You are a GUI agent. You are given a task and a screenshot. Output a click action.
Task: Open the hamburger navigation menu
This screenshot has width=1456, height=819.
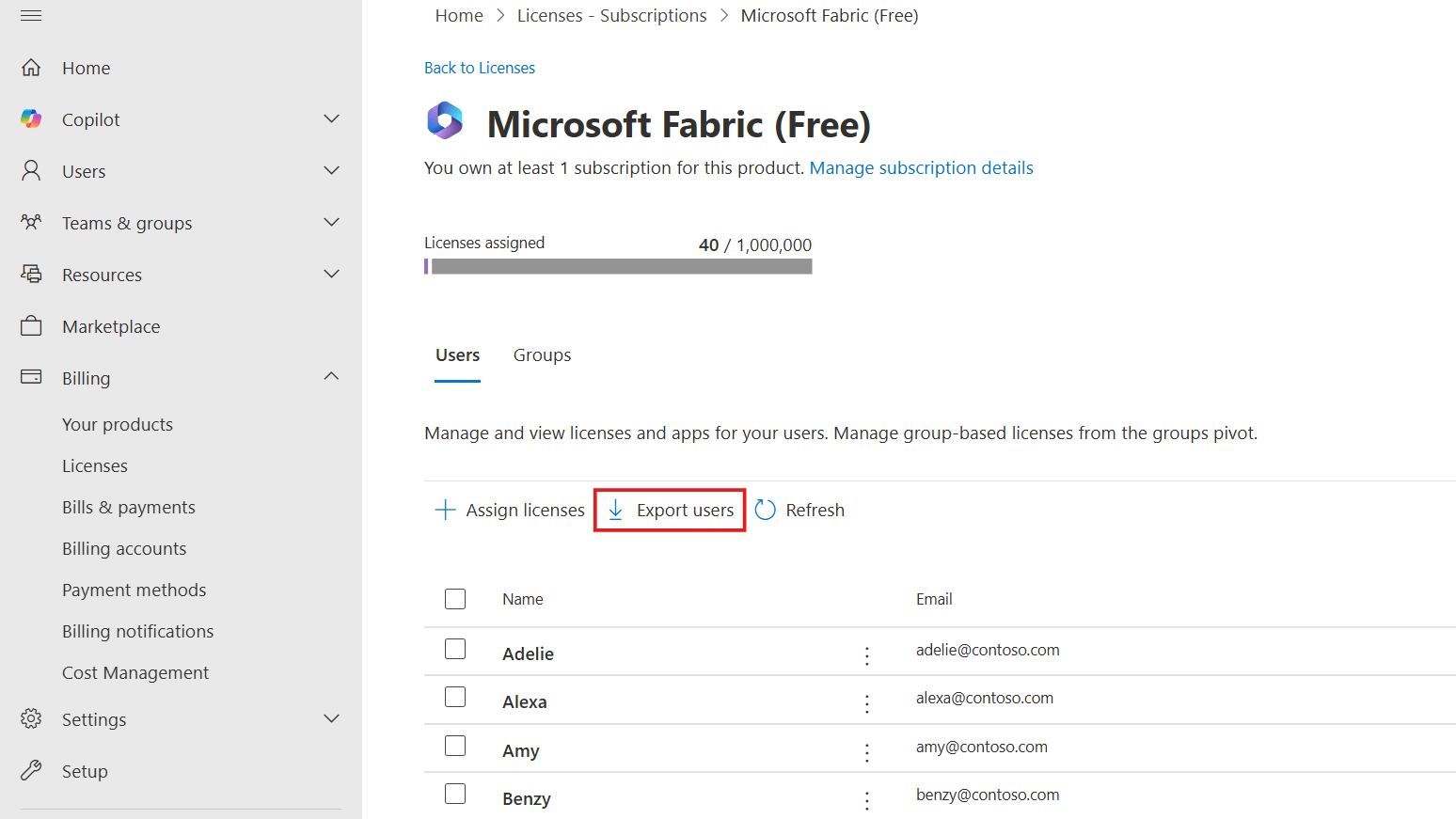31,14
